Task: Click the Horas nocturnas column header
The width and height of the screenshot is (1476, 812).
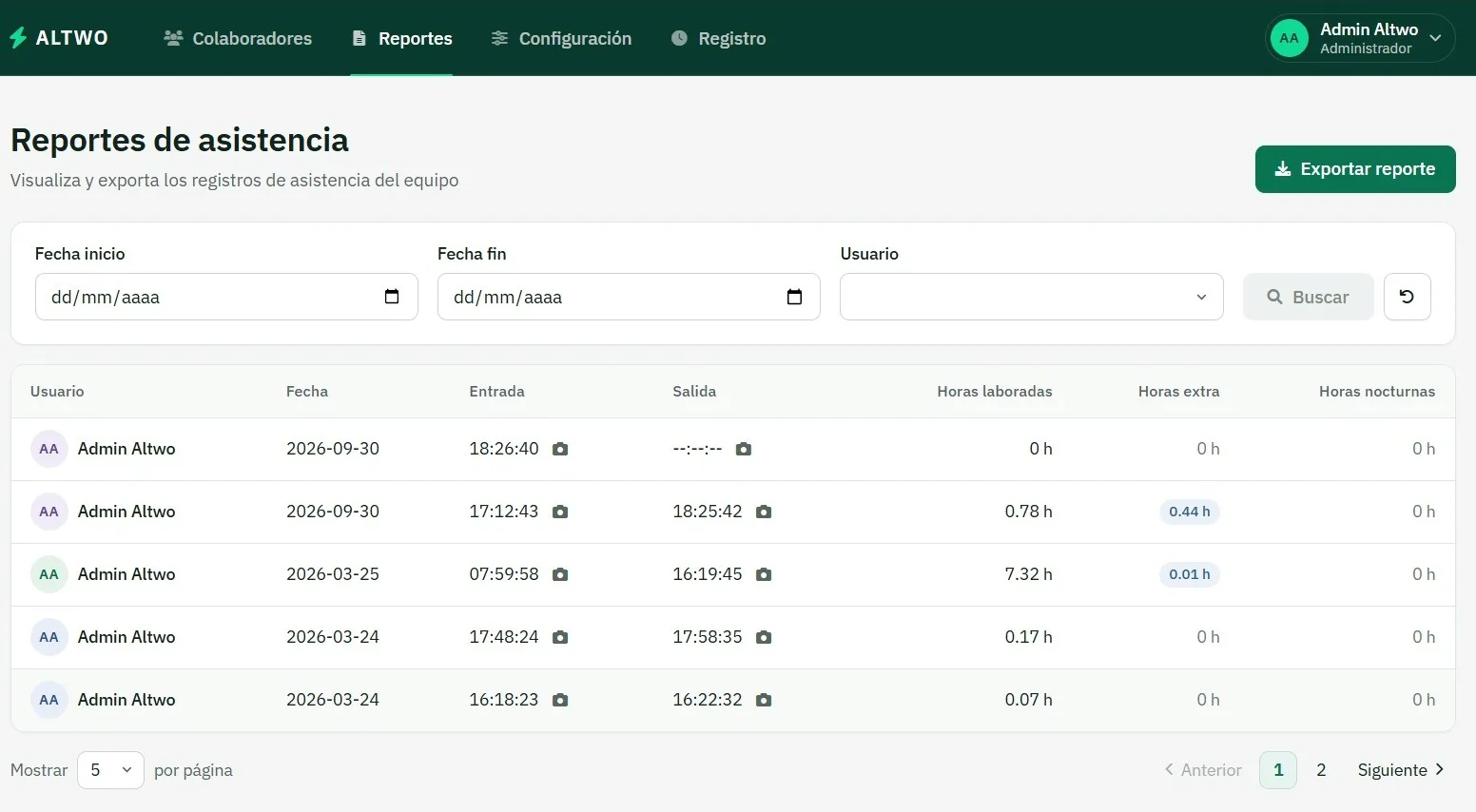Action: click(1377, 392)
